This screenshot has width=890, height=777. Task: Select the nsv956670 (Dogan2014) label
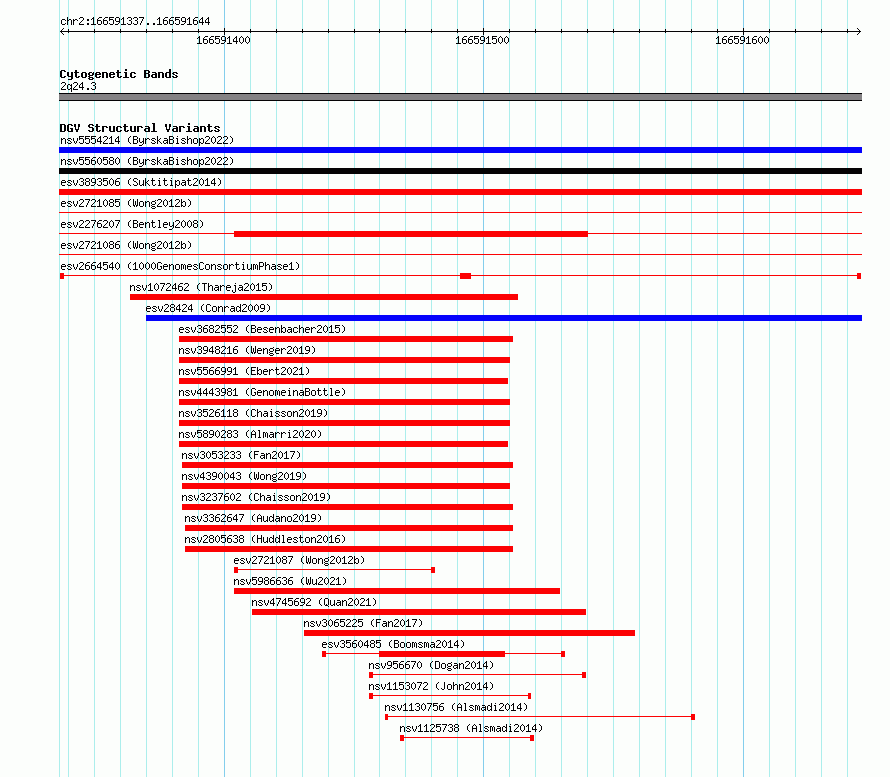tap(431, 665)
